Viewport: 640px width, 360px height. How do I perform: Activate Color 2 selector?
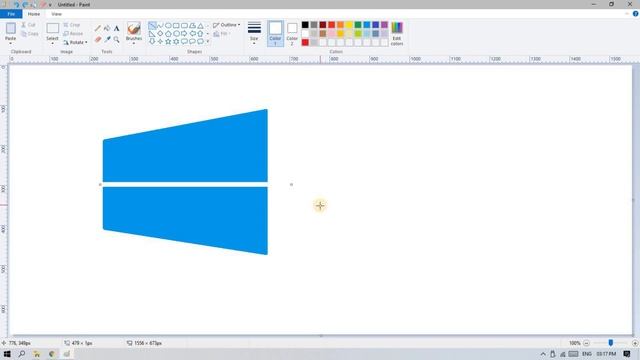[292, 33]
